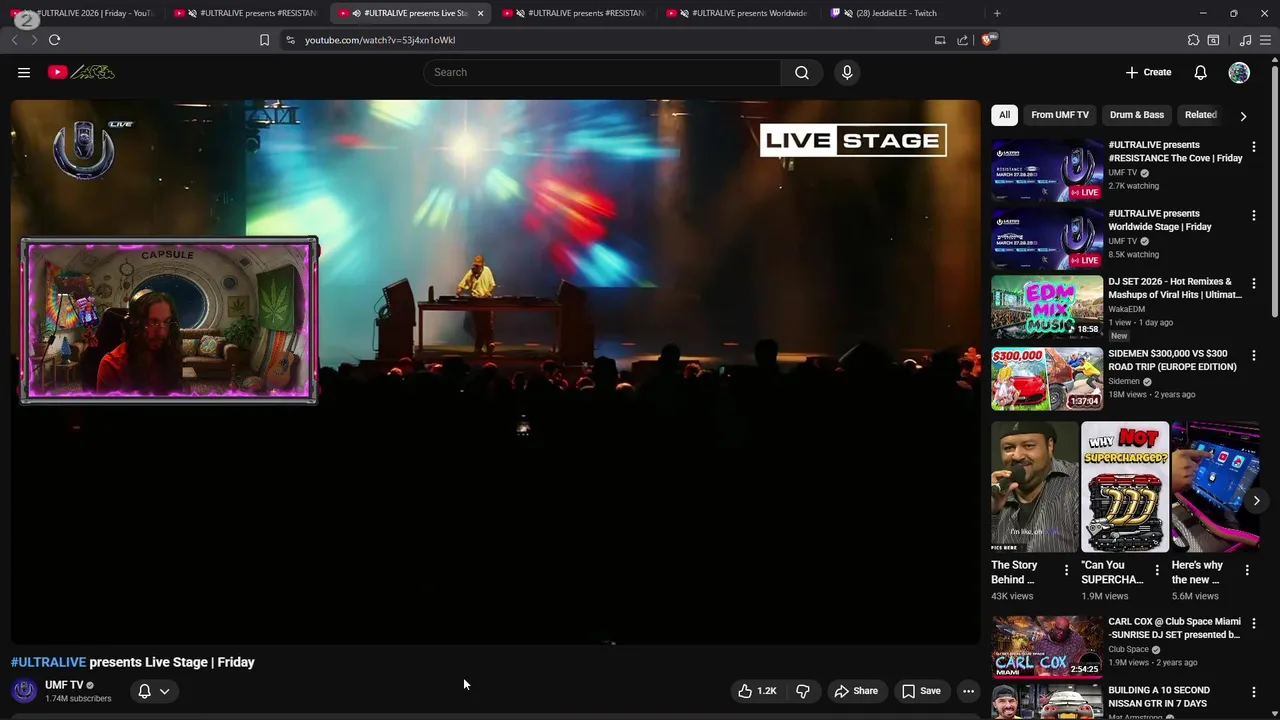The width and height of the screenshot is (1280, 720).
Task: Open the Why Not Supercharged short thumbnail
Action: (1125, 487)
